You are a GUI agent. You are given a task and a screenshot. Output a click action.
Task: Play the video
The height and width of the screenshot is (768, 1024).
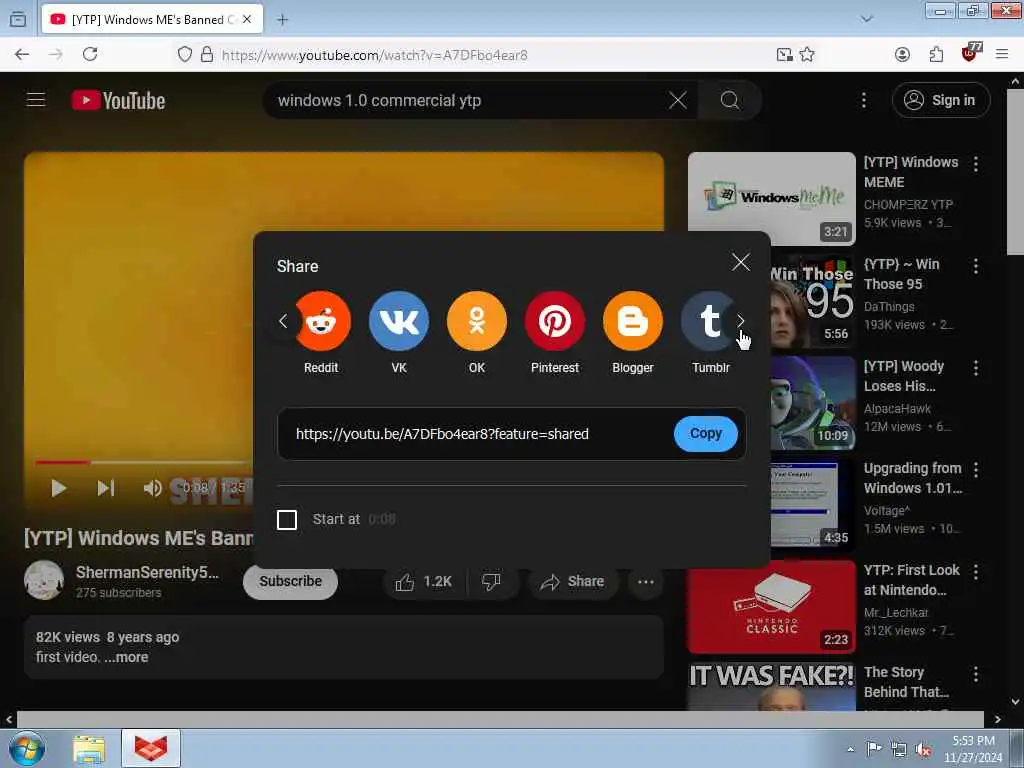[x=59, y=488]
